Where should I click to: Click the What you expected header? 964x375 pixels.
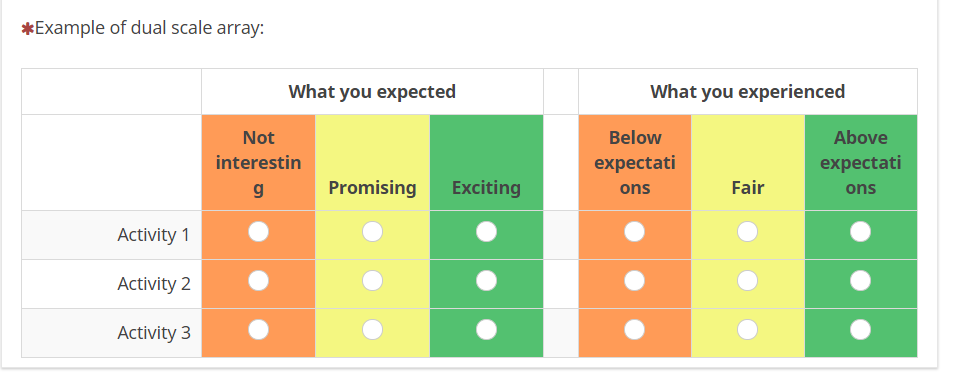372,92
